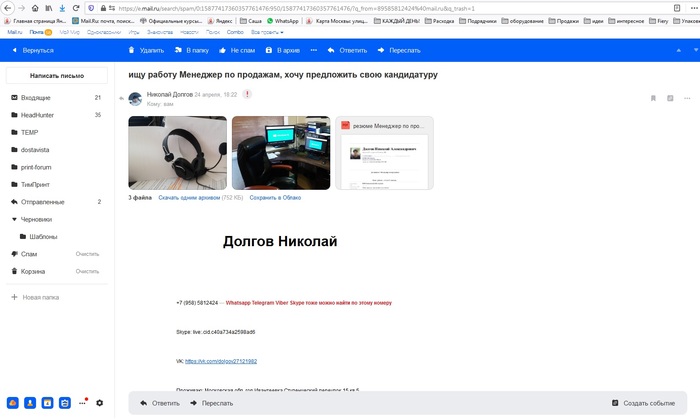
Task: Open the headset photo attachment
Action: click(x=178, y=153)
